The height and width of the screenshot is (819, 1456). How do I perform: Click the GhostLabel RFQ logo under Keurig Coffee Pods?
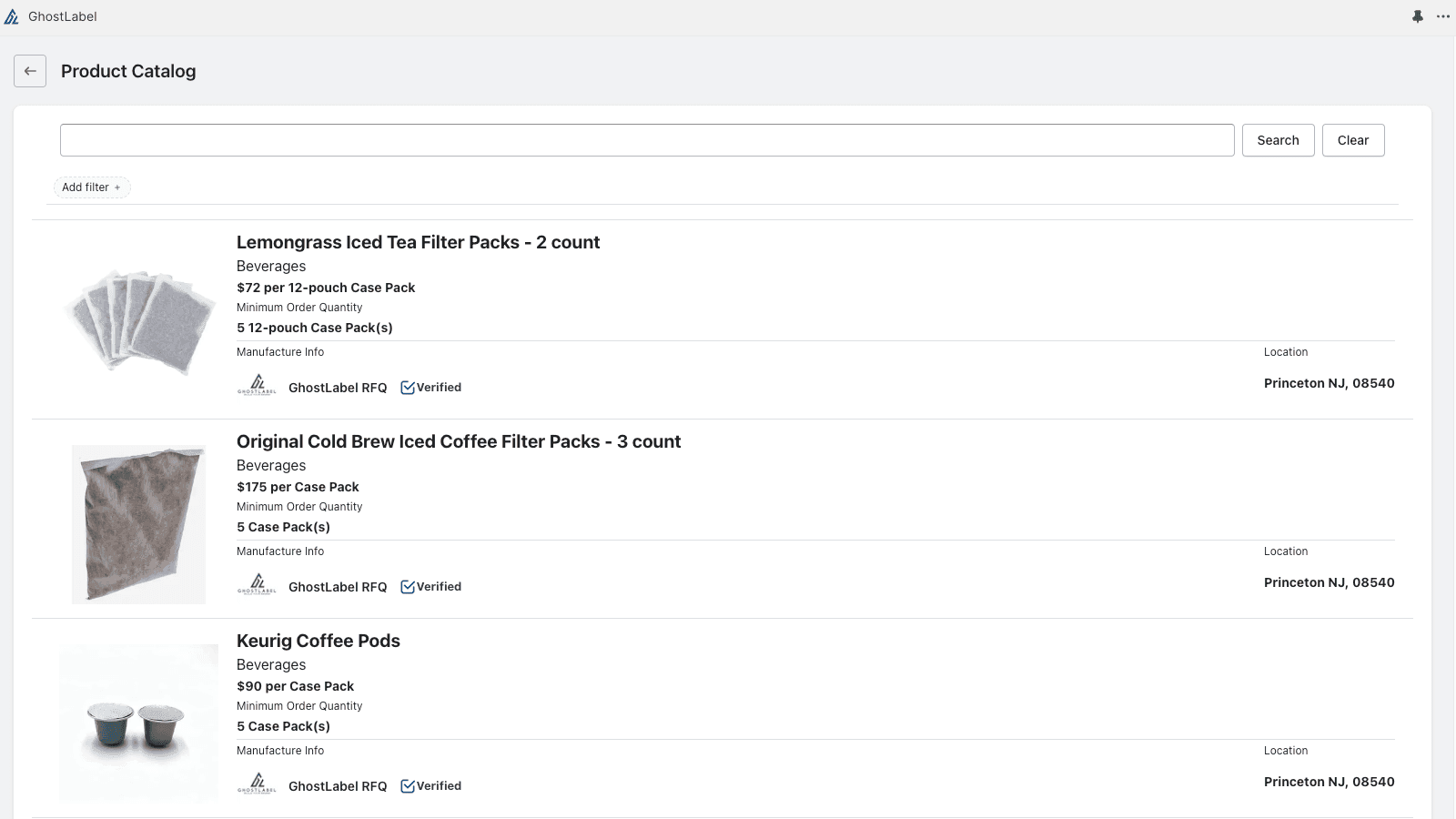point(257,781)
